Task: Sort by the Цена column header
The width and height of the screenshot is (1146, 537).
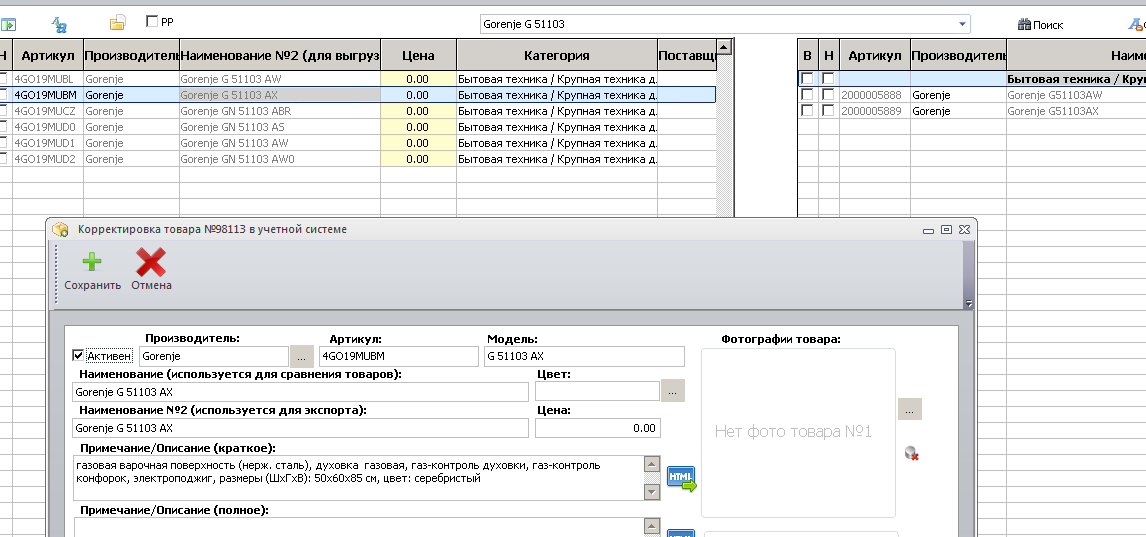Action: click(x=418, y=56)
